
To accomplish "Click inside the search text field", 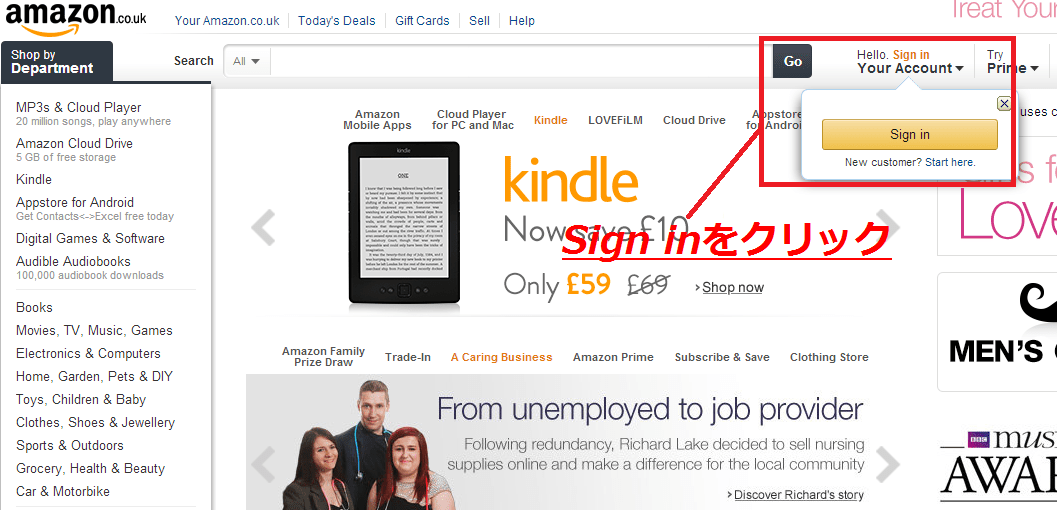I will (520, 61).
